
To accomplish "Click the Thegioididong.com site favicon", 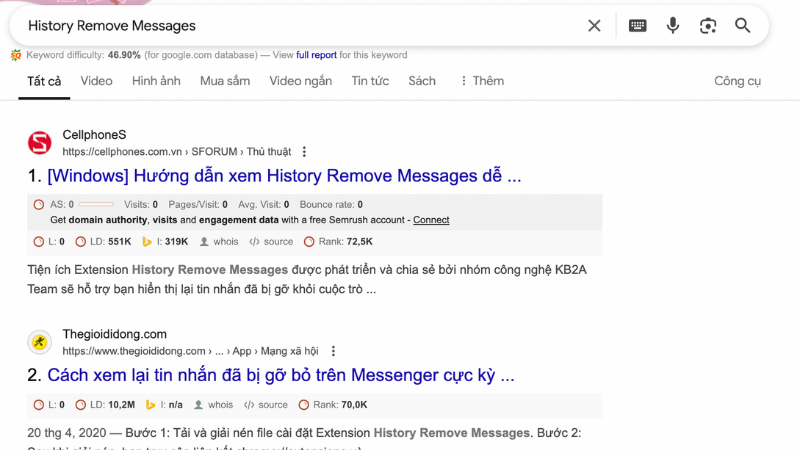I will [40, 342].
